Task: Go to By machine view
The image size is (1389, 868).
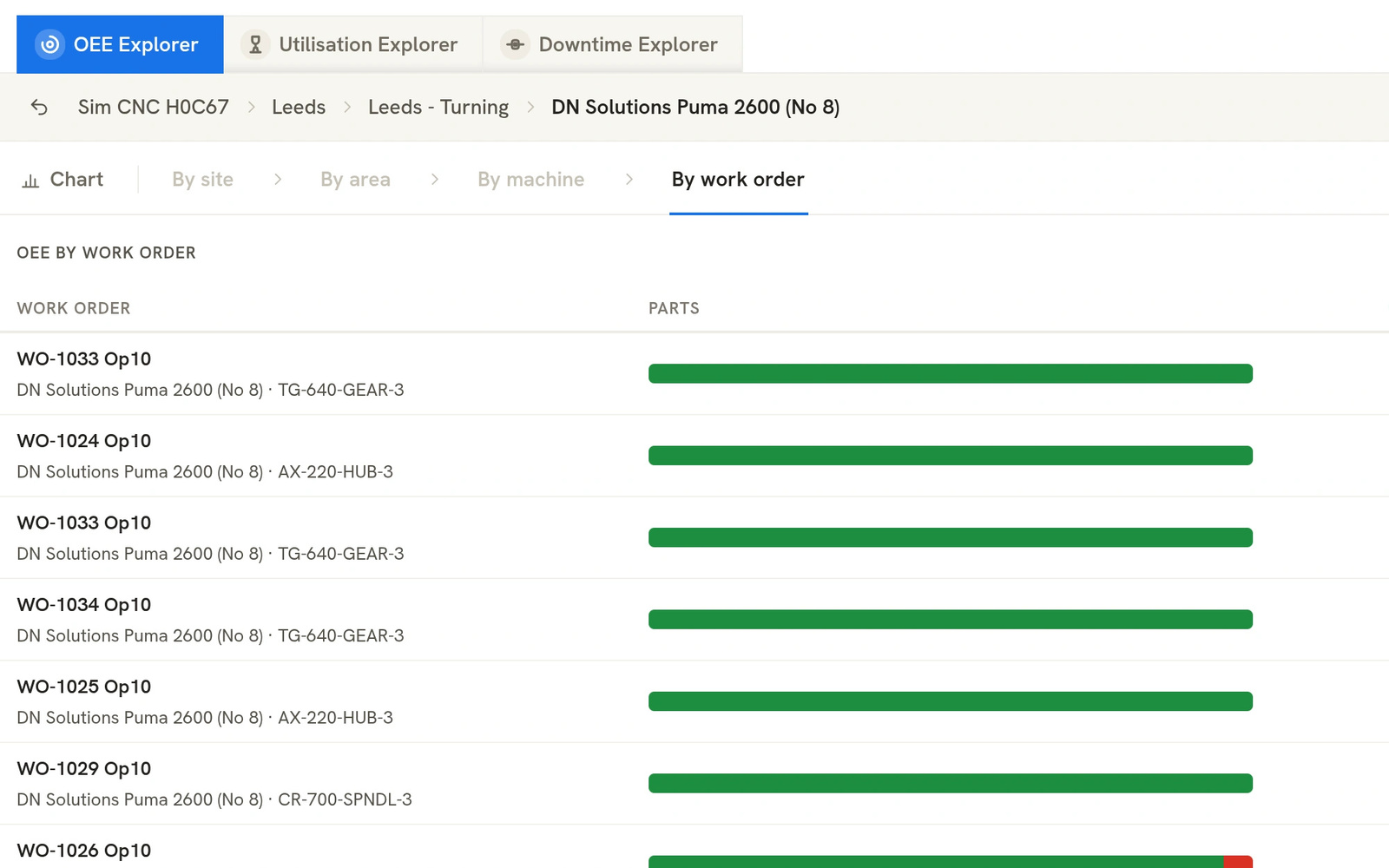Action: tap(530, 180)
